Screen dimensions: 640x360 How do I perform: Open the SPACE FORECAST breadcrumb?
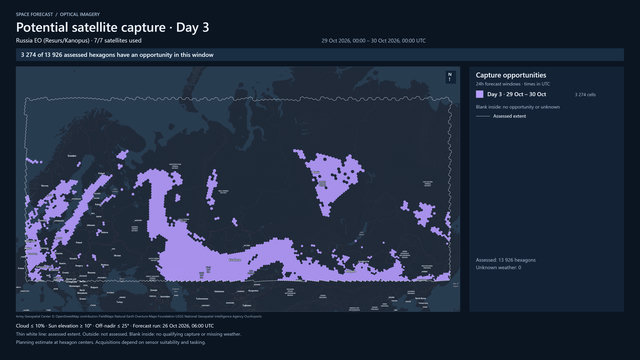[34, 14]
